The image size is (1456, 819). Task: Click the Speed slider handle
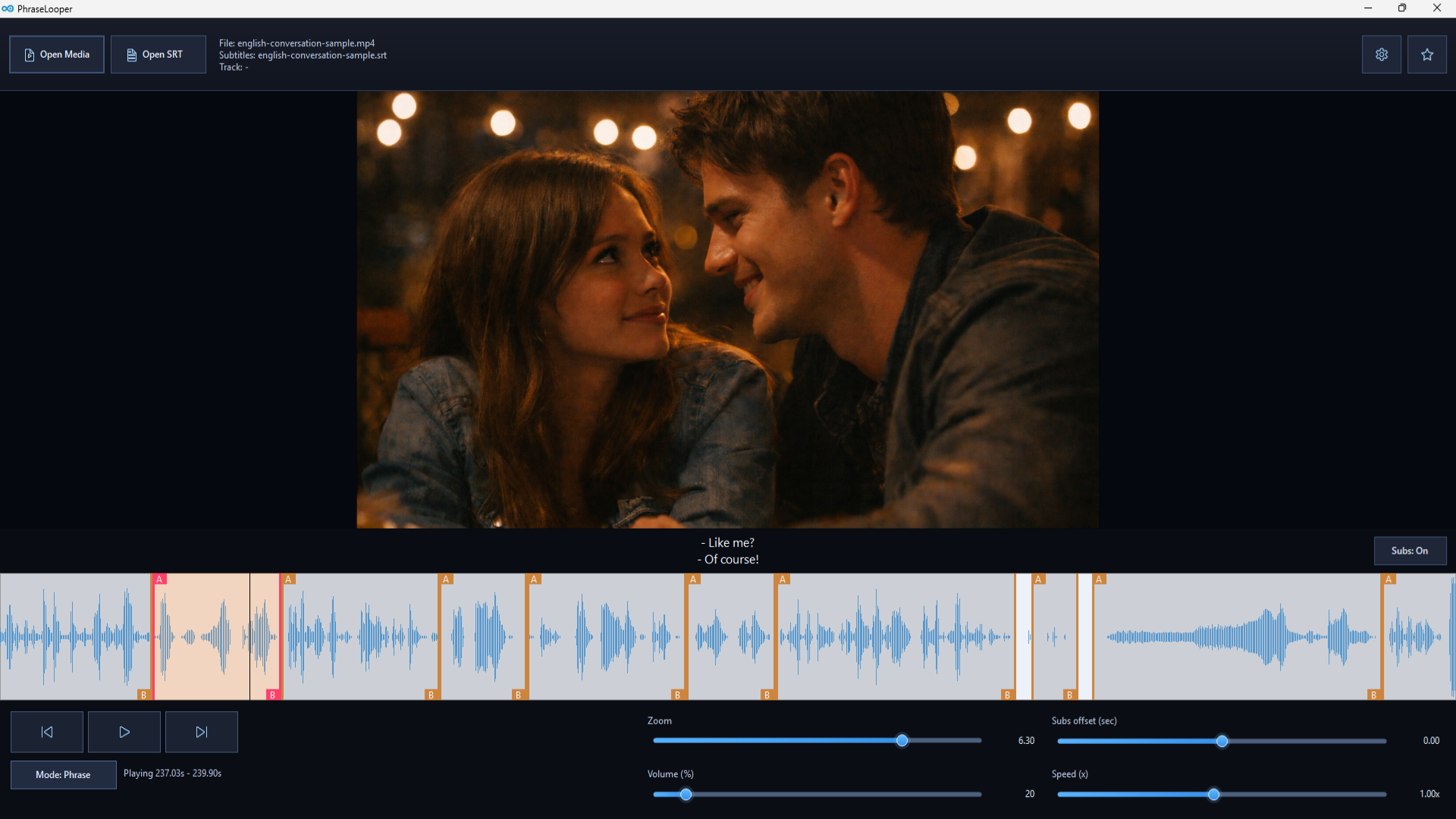(x=1213, y=794)
